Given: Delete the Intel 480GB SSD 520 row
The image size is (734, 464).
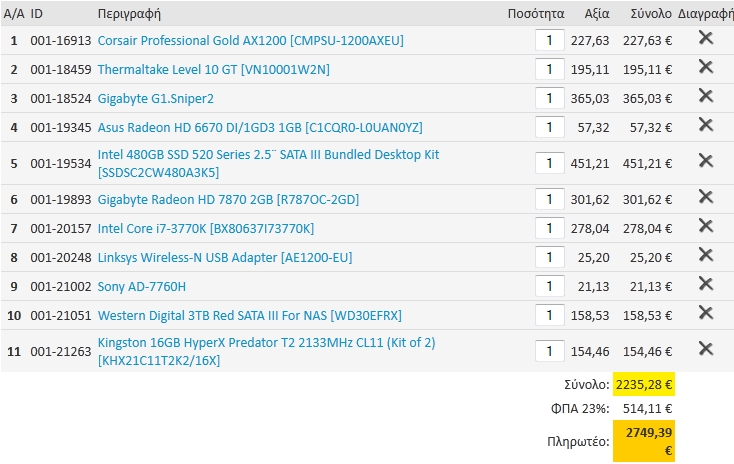Looking at the screenshot, I should [x=705, y=161].
